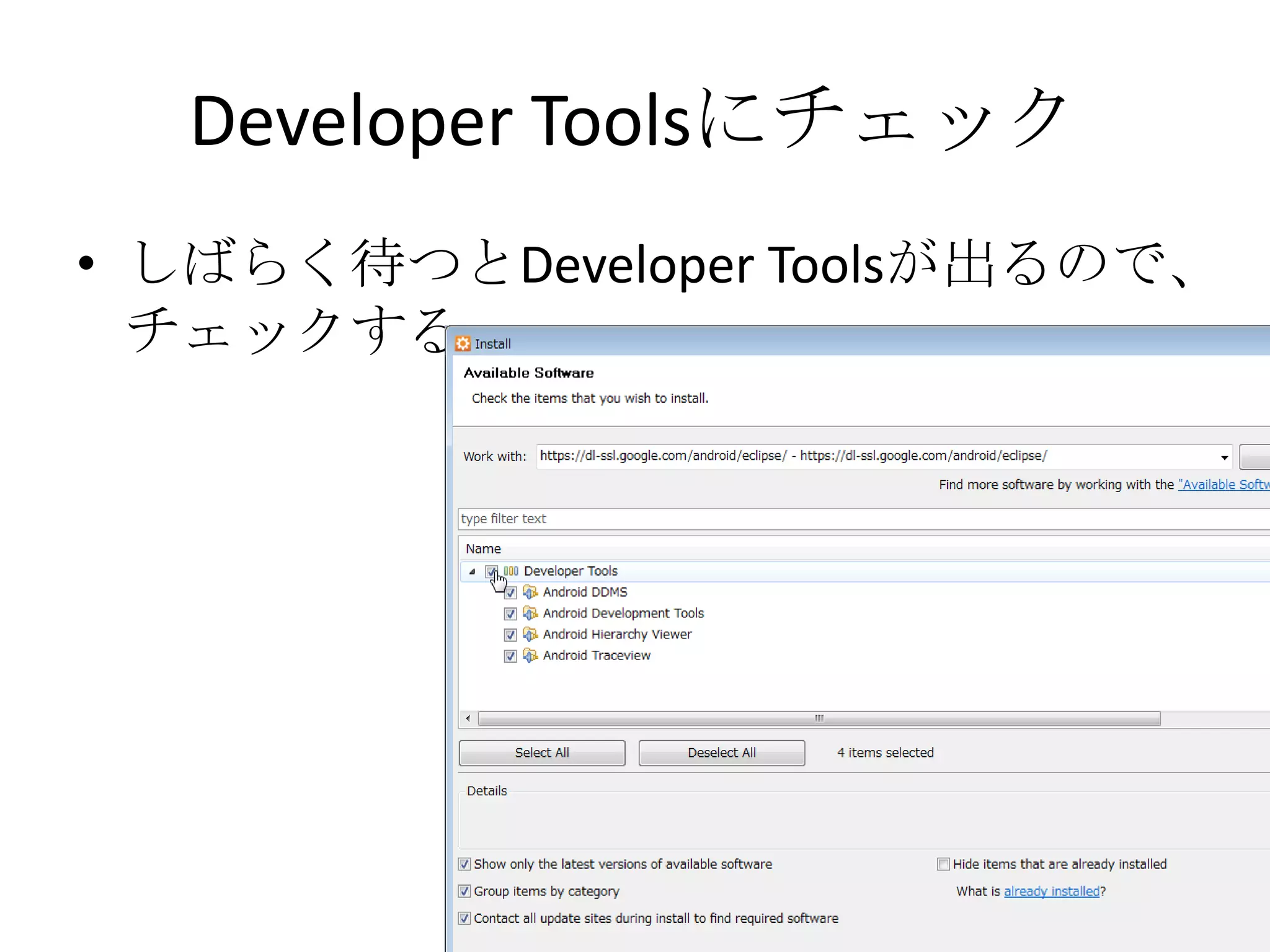Toggle Contact all update sites checkbox

pos(464,919)
